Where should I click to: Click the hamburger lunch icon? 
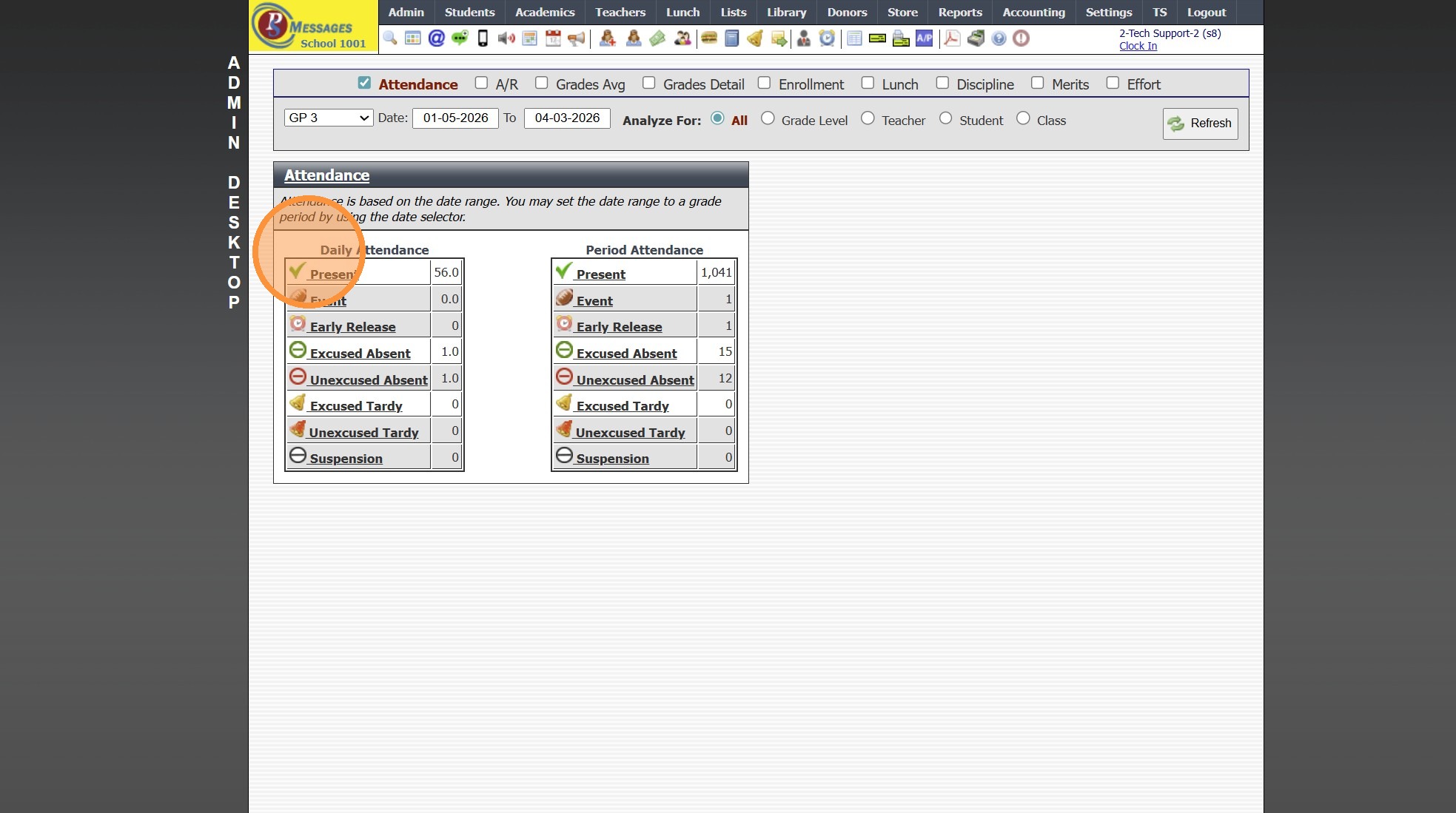click(x=709, y=38)
